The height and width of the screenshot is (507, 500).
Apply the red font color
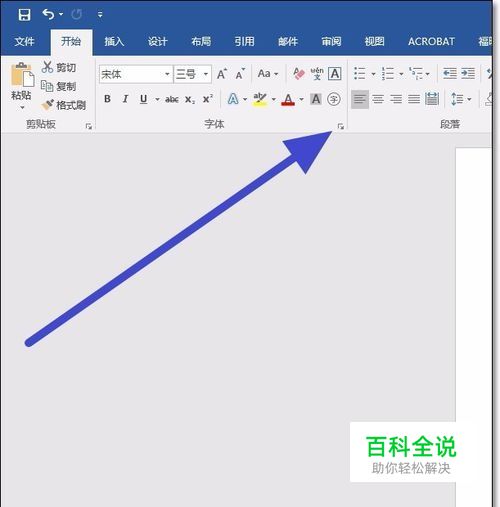click(x=288, y=99)
